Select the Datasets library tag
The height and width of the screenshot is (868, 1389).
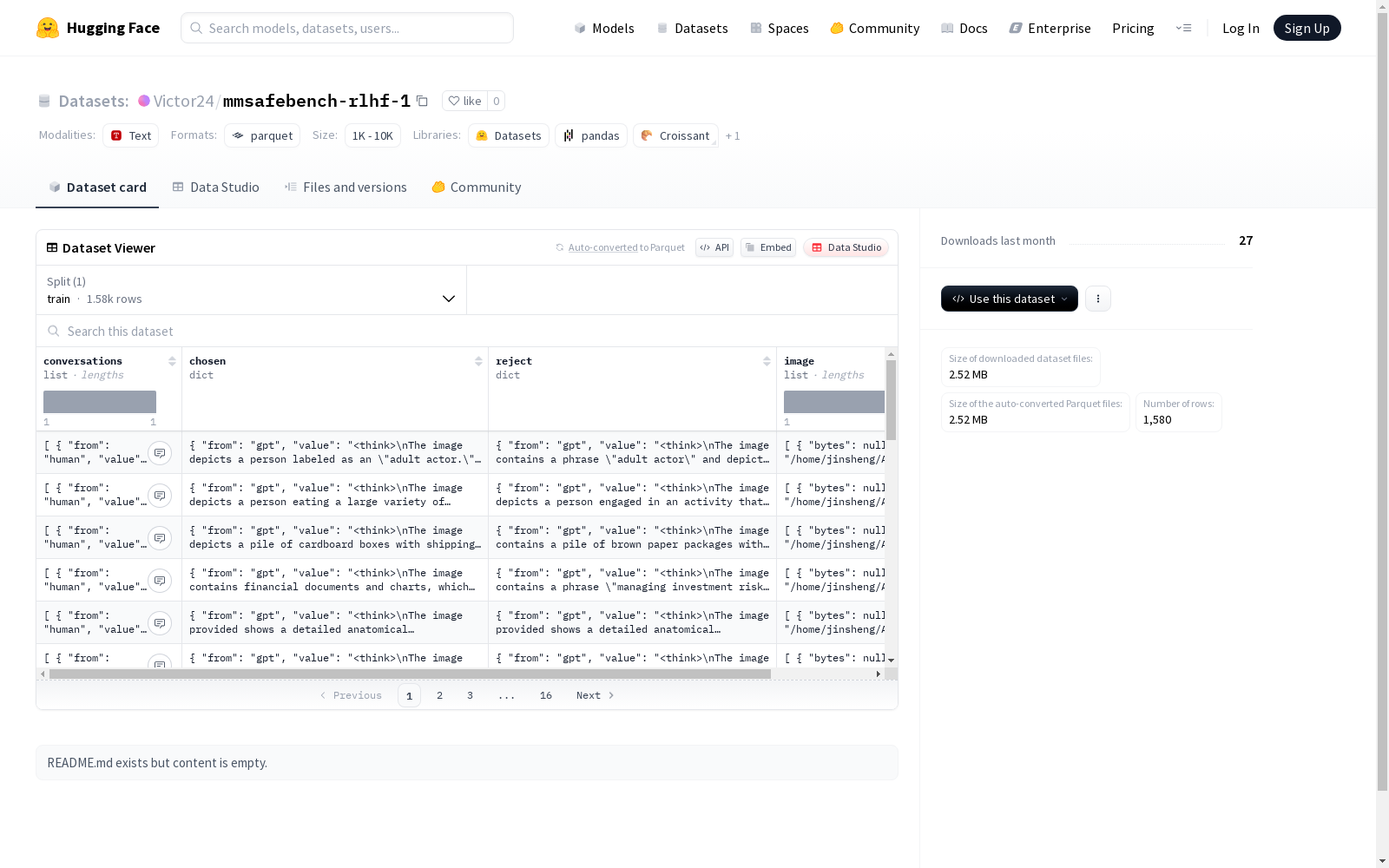click(509, 135)
